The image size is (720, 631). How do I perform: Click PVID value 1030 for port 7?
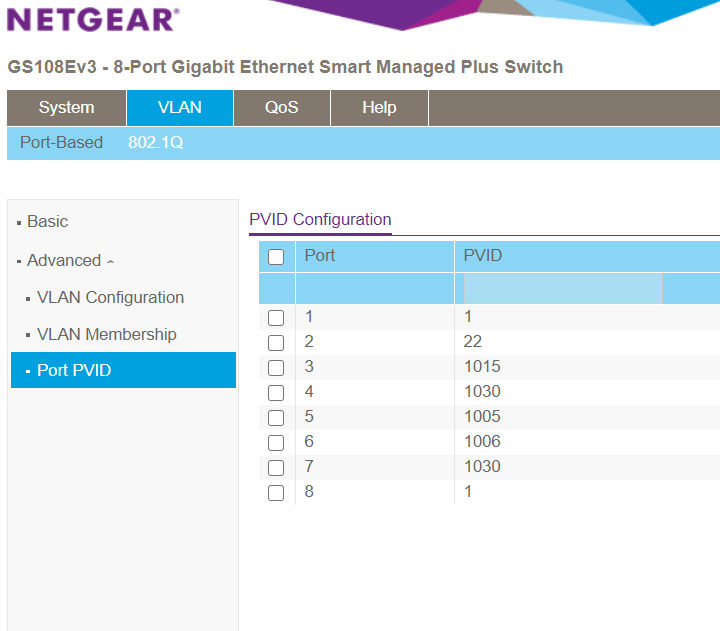pyautogui.click(x=482, y=467)
